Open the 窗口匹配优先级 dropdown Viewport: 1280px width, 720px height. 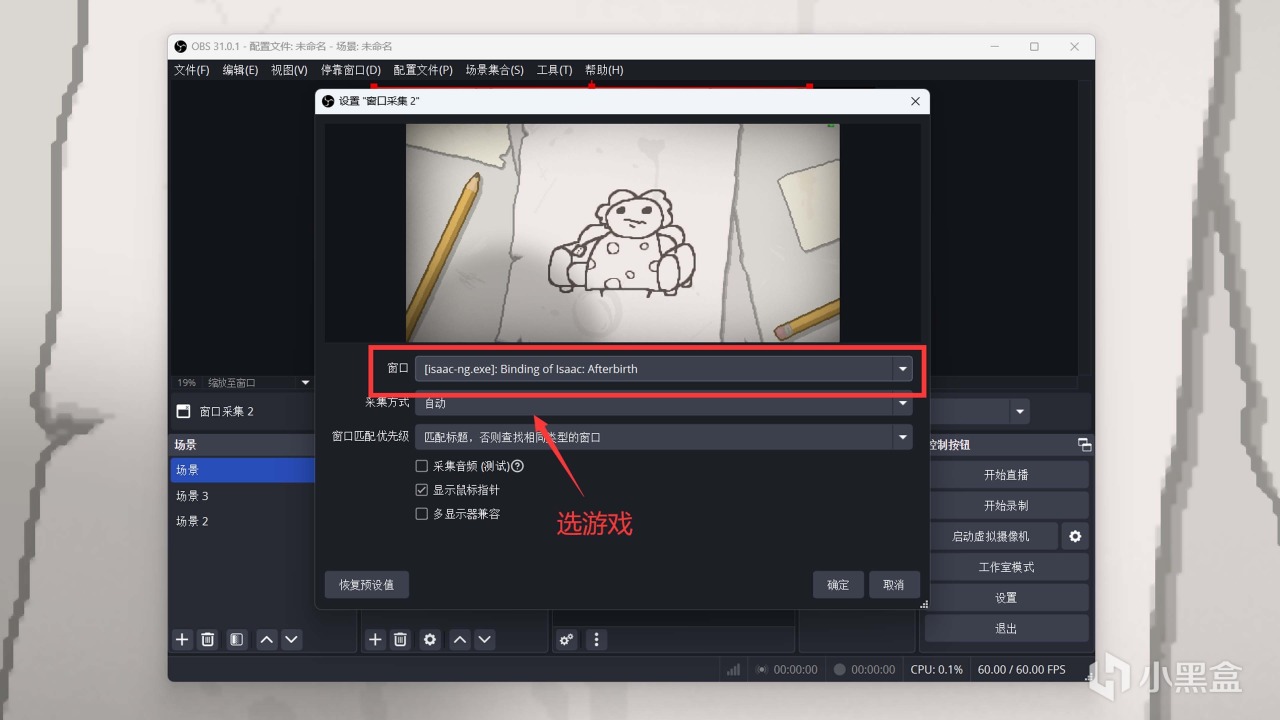coord(664,437)
